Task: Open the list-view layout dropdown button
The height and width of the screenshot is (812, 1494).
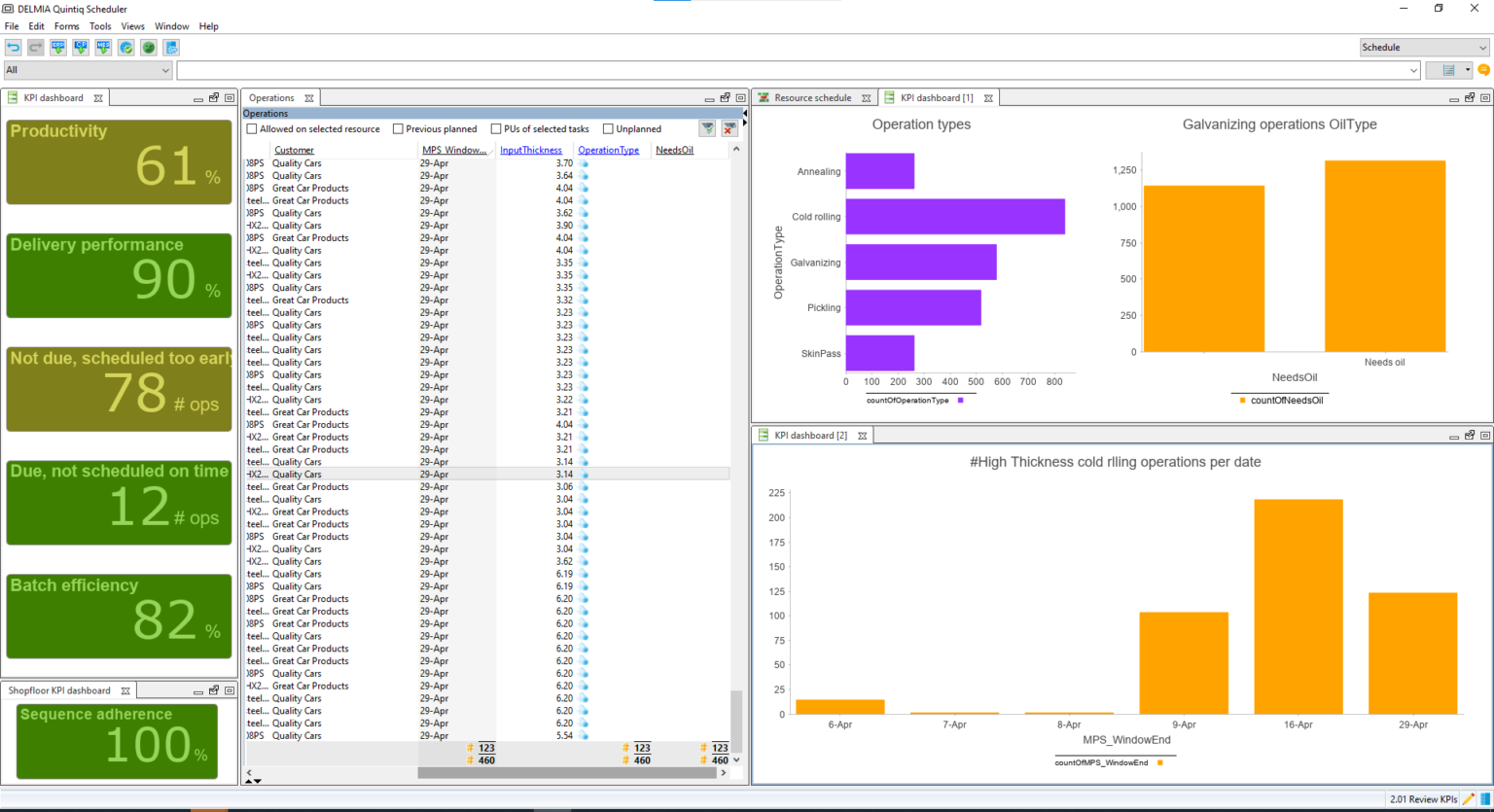Action: click(1449, 70)
